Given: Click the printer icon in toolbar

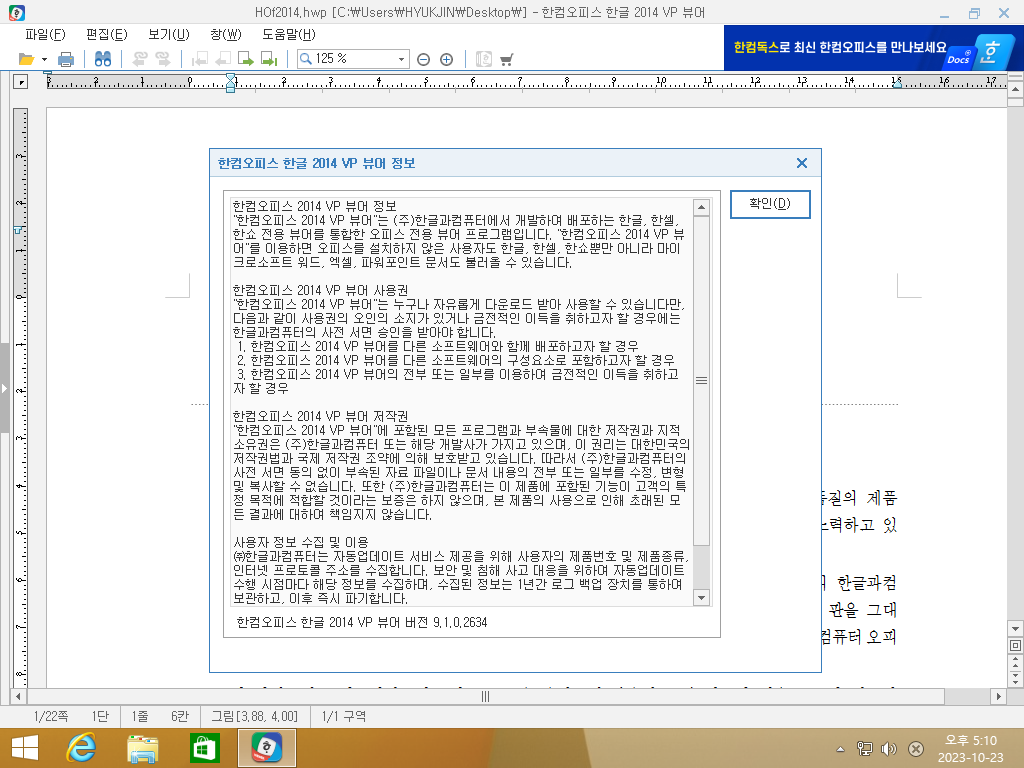Looking at the screenshot, I should click(66, 59).
